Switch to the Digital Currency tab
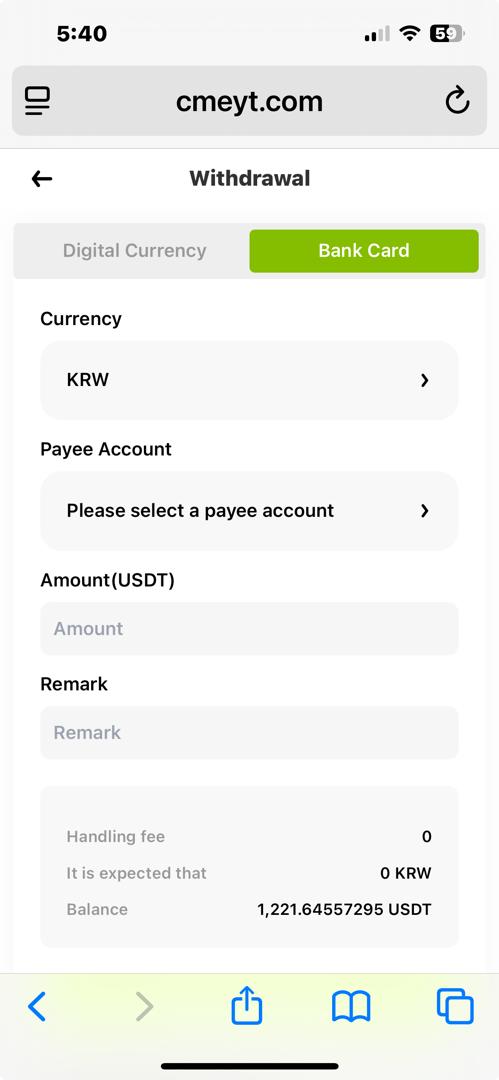499x1080 pixels. [134, 251]
